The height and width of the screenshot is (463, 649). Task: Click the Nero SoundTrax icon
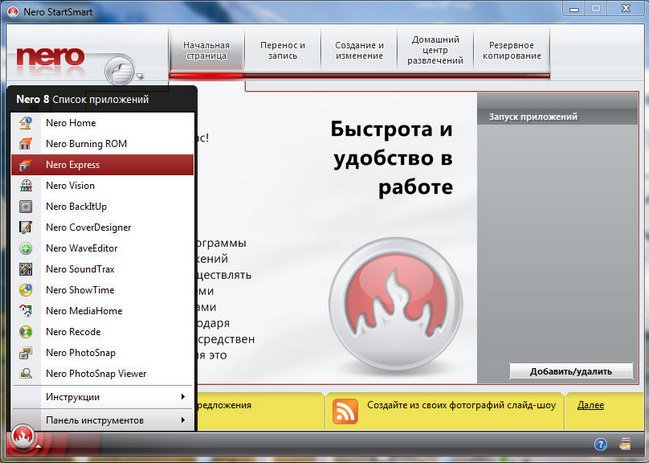point(26,269)
